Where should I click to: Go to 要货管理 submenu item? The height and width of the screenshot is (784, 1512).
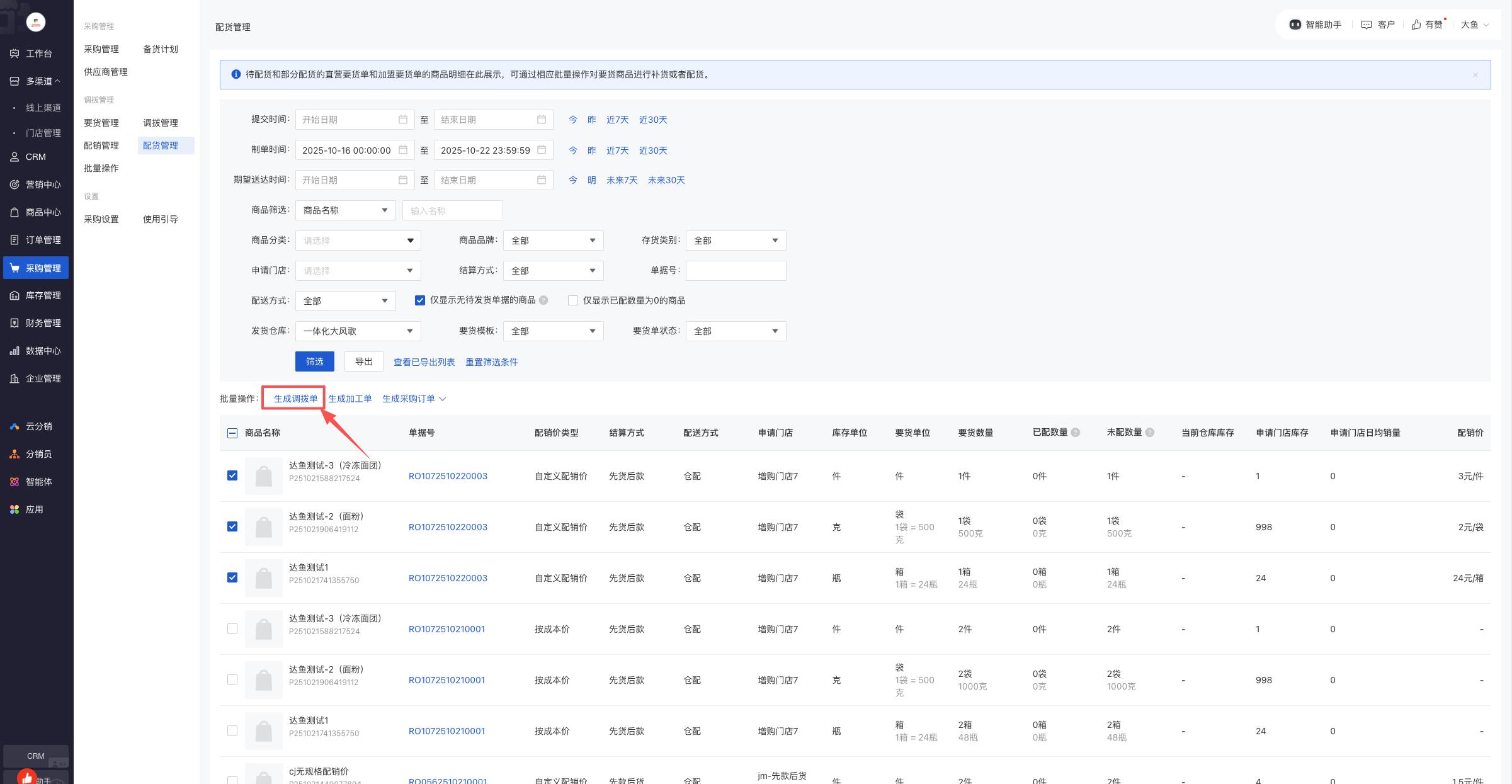101,123
